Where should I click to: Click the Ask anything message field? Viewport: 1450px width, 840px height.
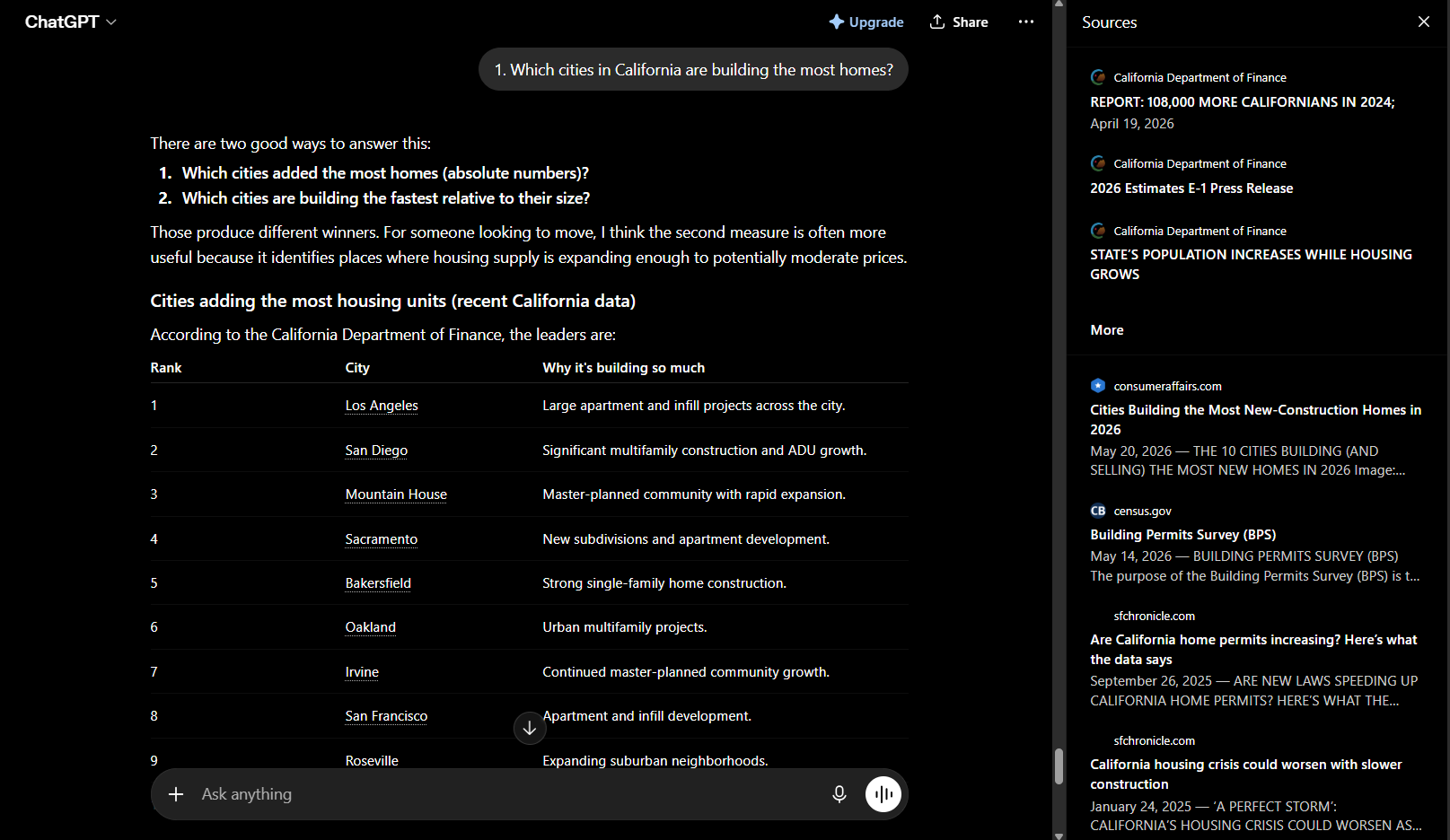(x=507, y=794)
